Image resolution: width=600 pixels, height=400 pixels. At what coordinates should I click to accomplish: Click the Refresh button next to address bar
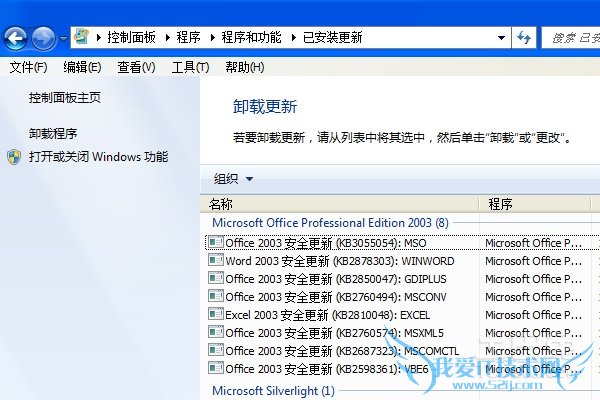(524, 38)
